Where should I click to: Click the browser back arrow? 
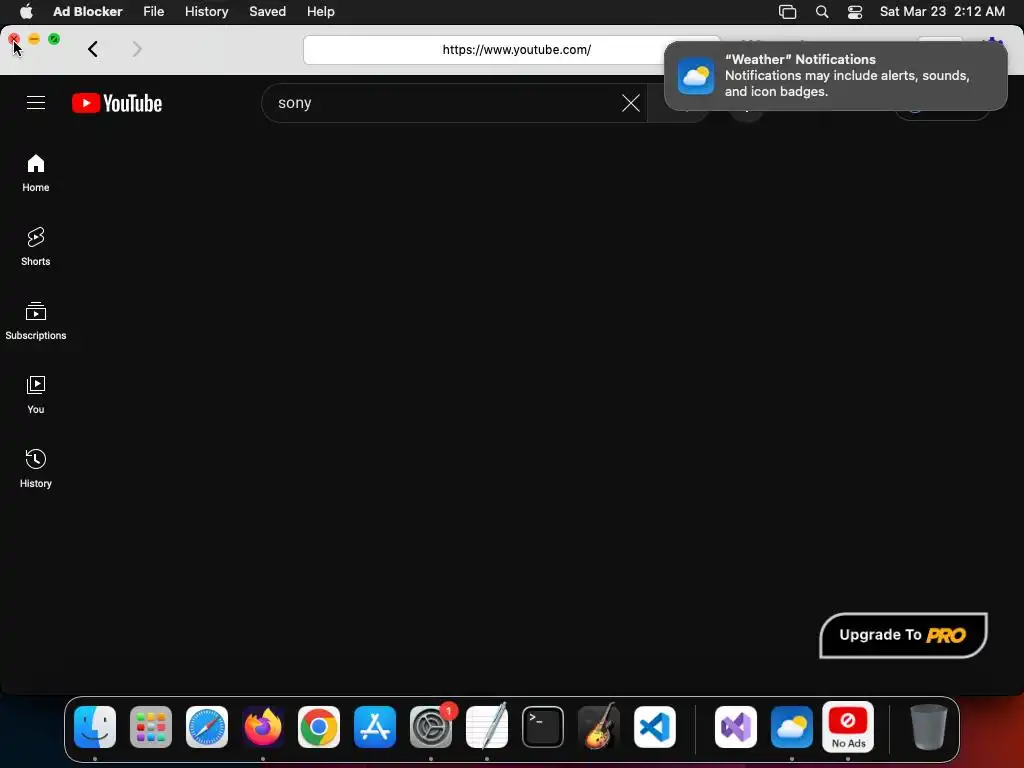tap(93, 49)
